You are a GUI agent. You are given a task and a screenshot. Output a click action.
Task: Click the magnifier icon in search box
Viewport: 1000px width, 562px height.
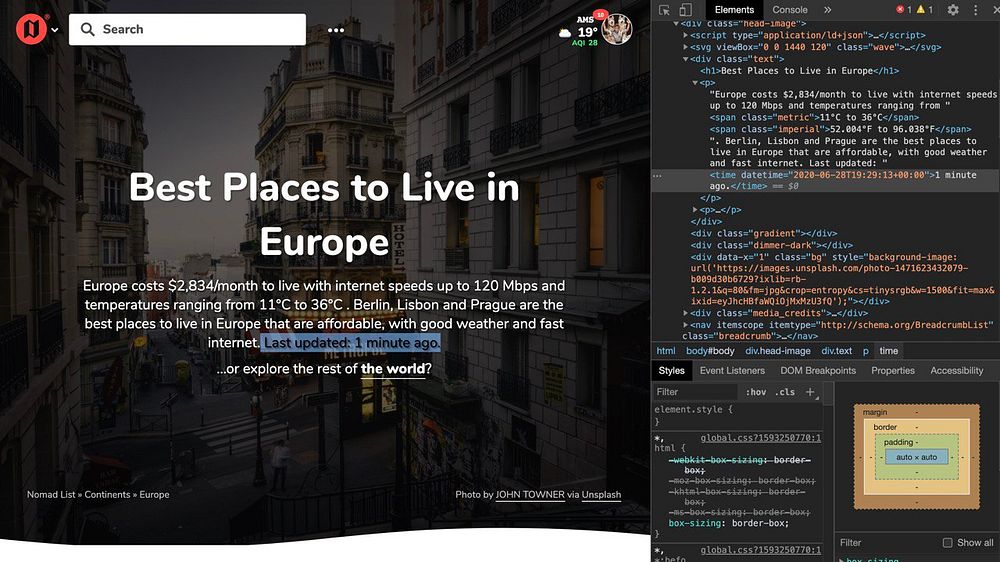(88, 29)
